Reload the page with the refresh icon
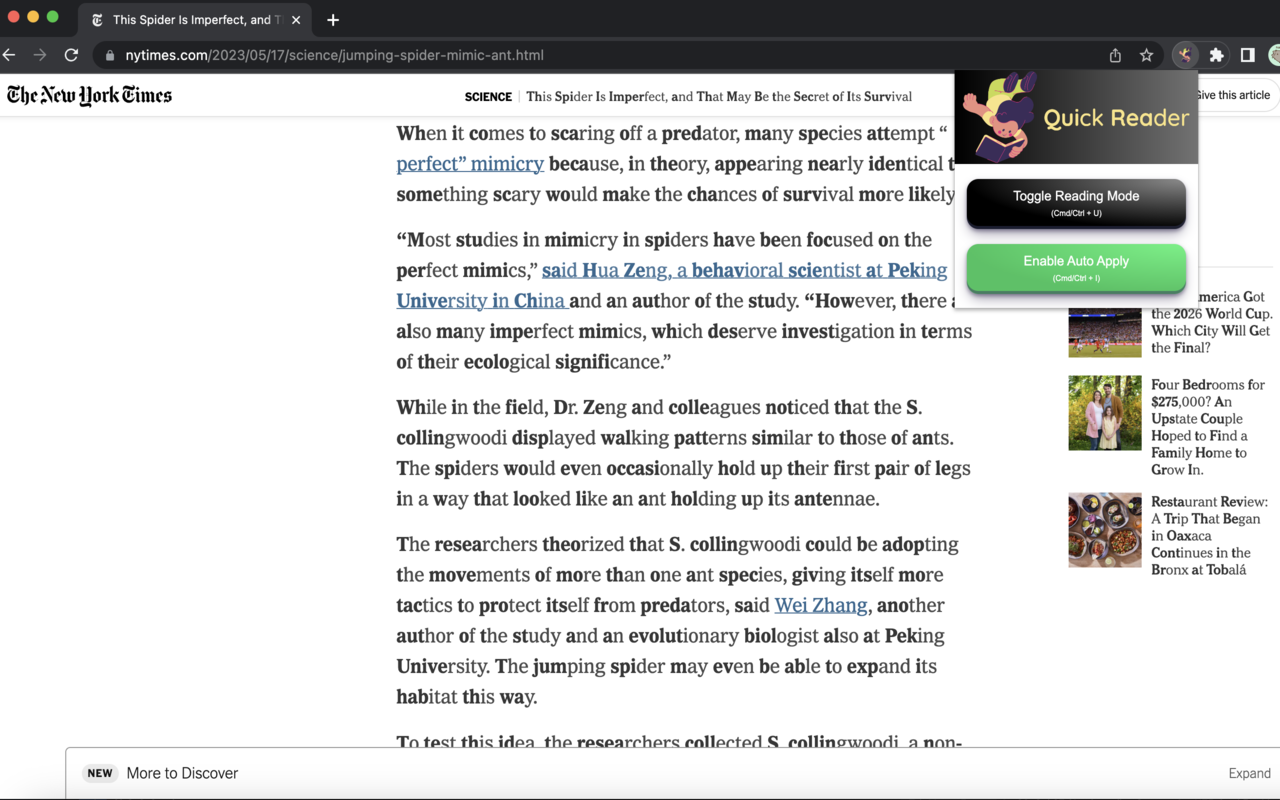This screenshot has height=800, width=1280. [70, 55]
